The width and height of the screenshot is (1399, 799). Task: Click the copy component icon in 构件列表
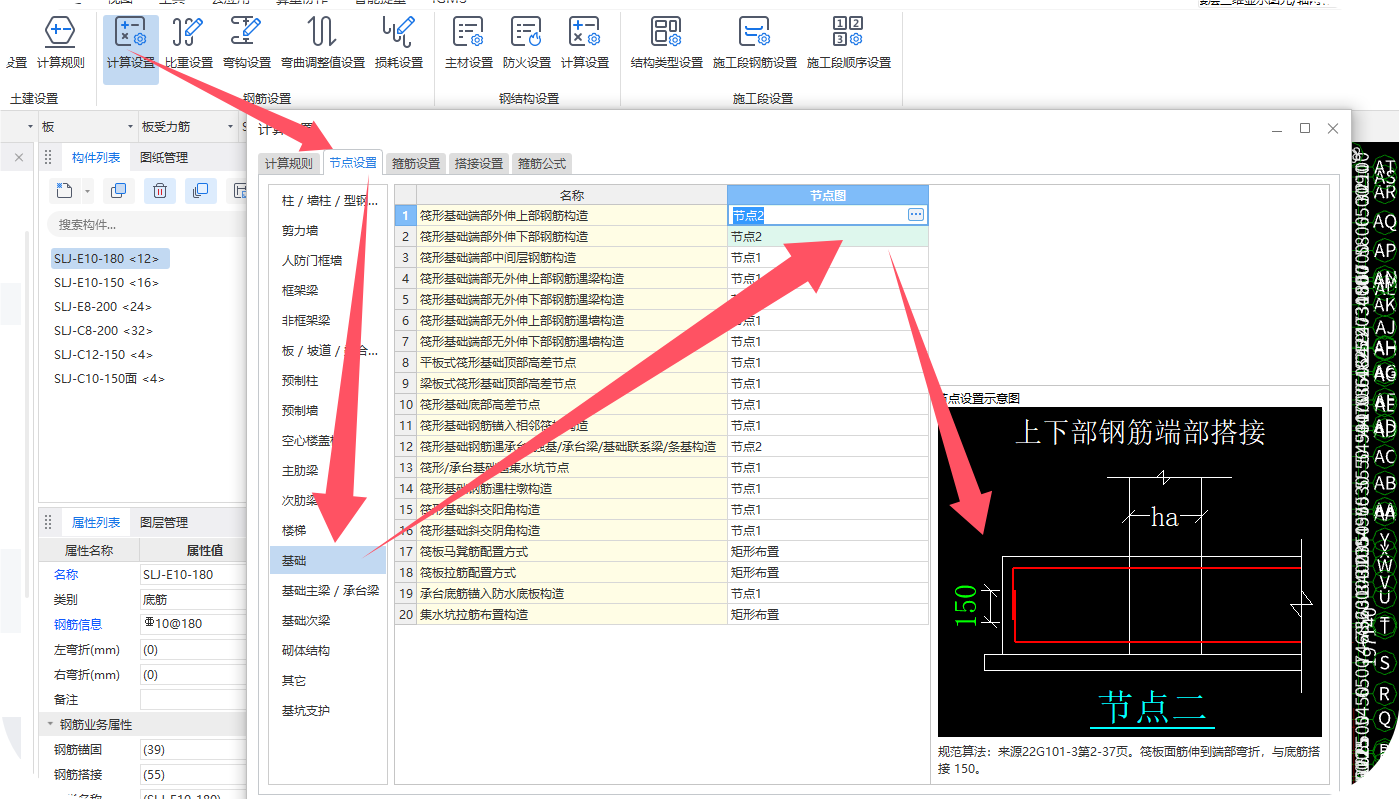[x=118, y=190]
